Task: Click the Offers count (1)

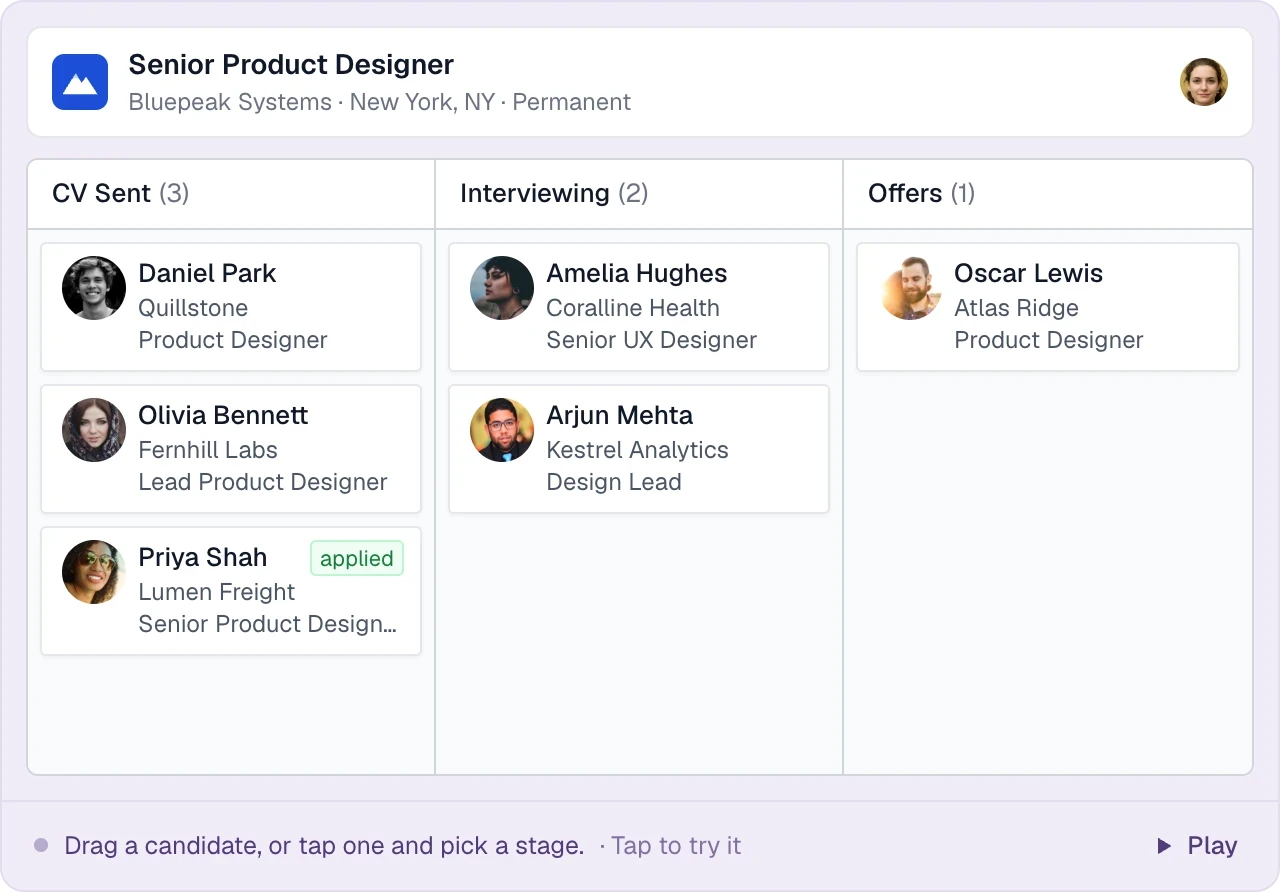Action: 963,193
